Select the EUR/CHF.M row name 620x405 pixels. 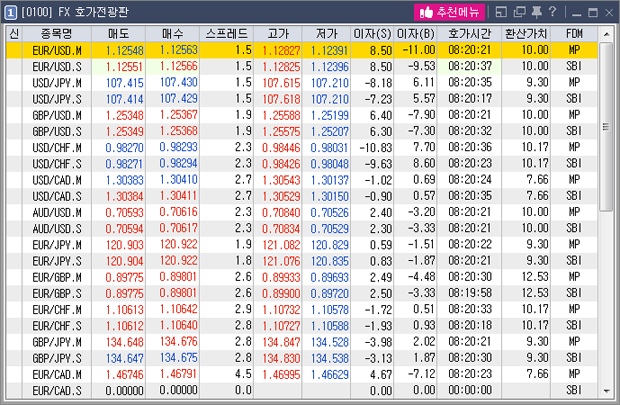click(x=57, y=310)
